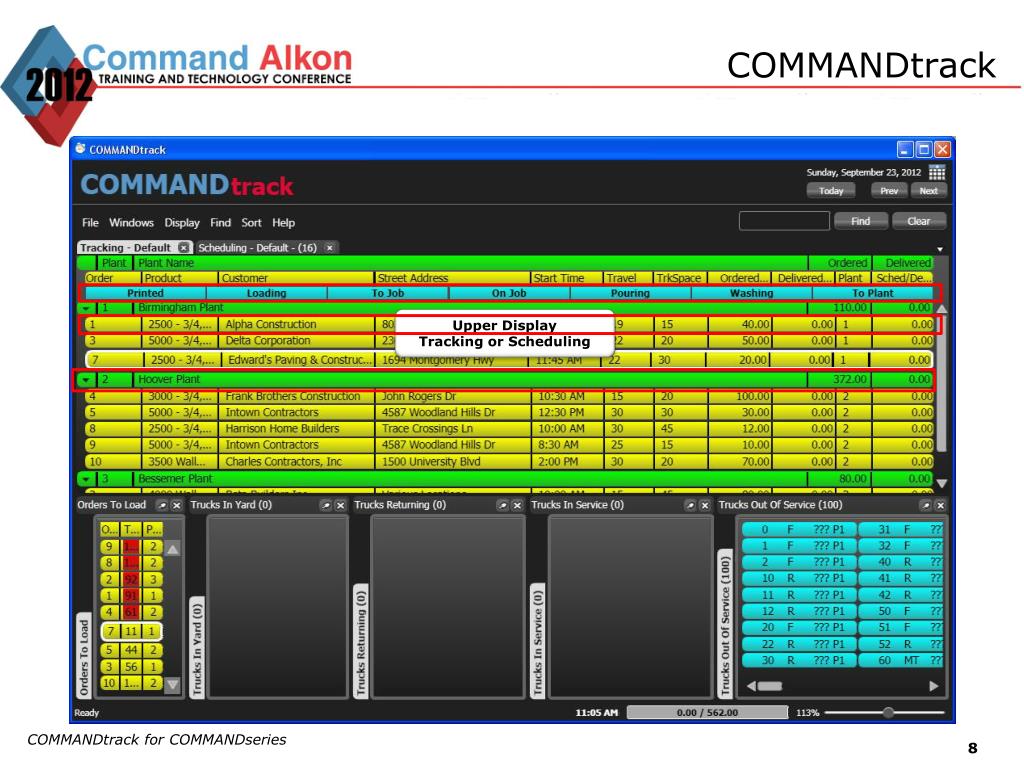The image size is (1024, 768).
Task: Open the calendar date picker icon
Action: (x=937, y=172)
